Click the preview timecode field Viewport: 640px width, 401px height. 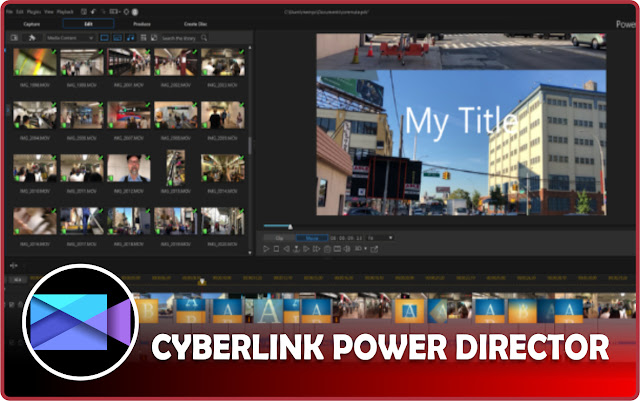click(346, 238)
